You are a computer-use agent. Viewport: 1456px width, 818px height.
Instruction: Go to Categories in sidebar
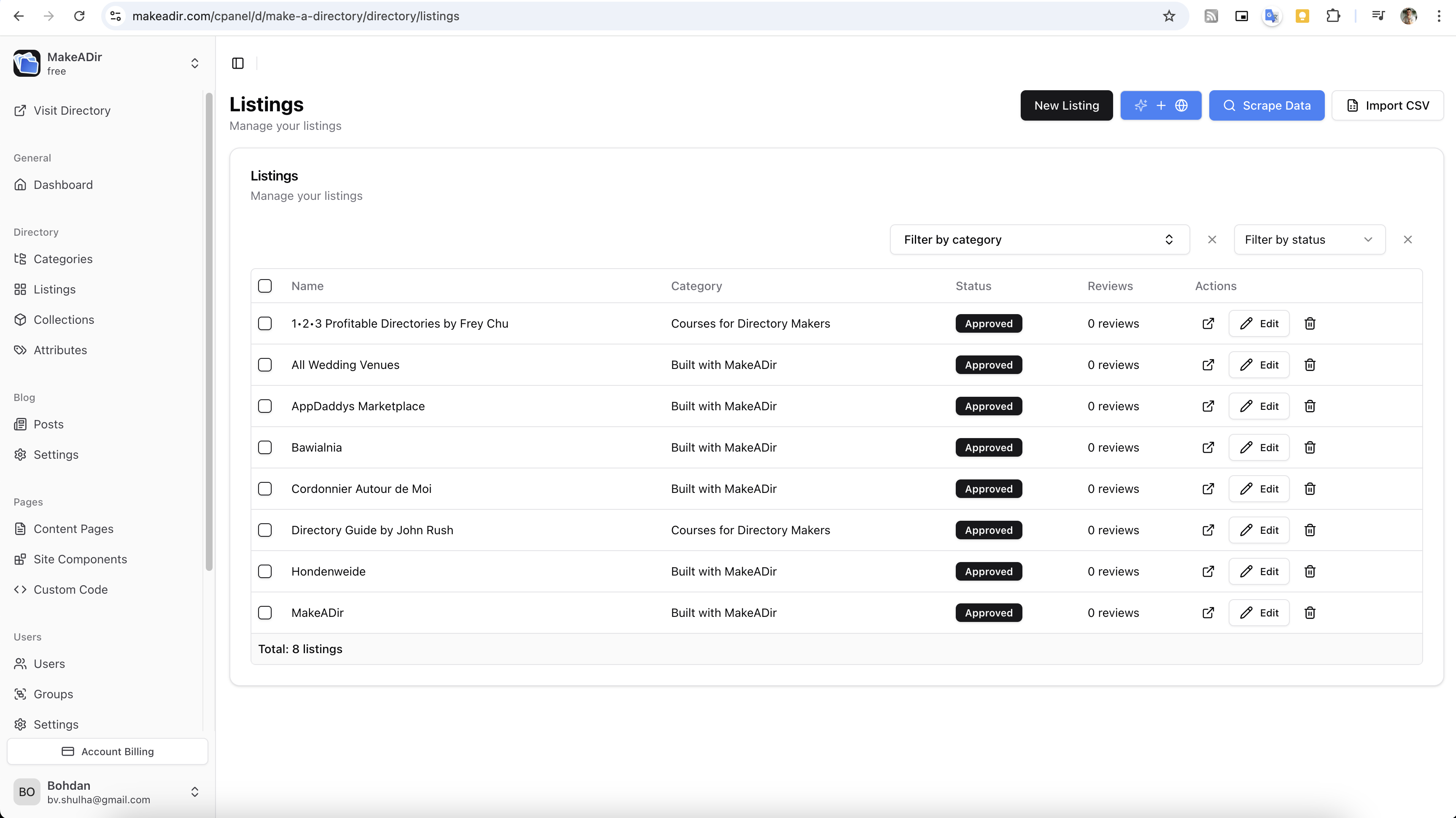coord(63,259)
